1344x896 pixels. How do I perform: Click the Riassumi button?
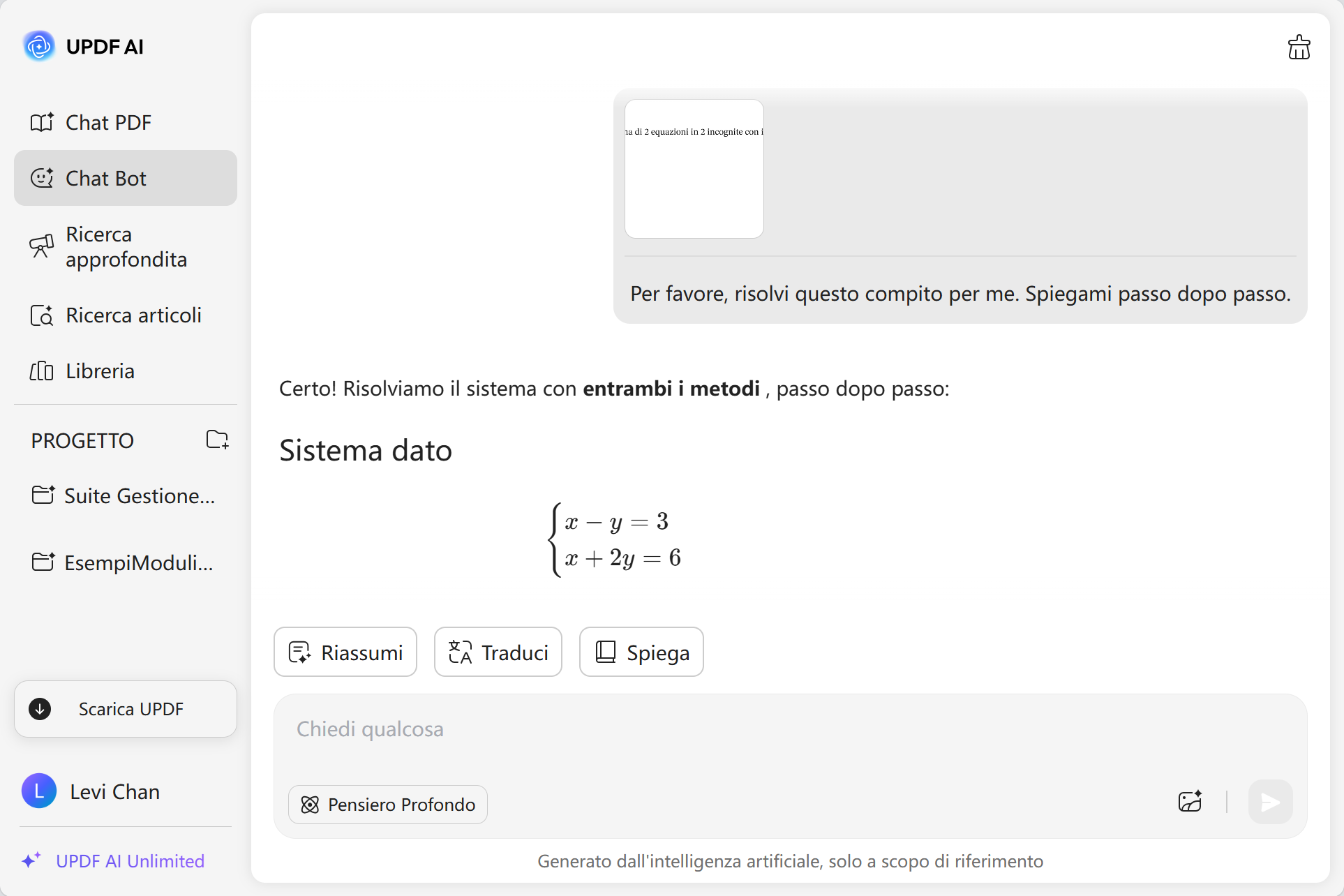(x=345, y=652)
